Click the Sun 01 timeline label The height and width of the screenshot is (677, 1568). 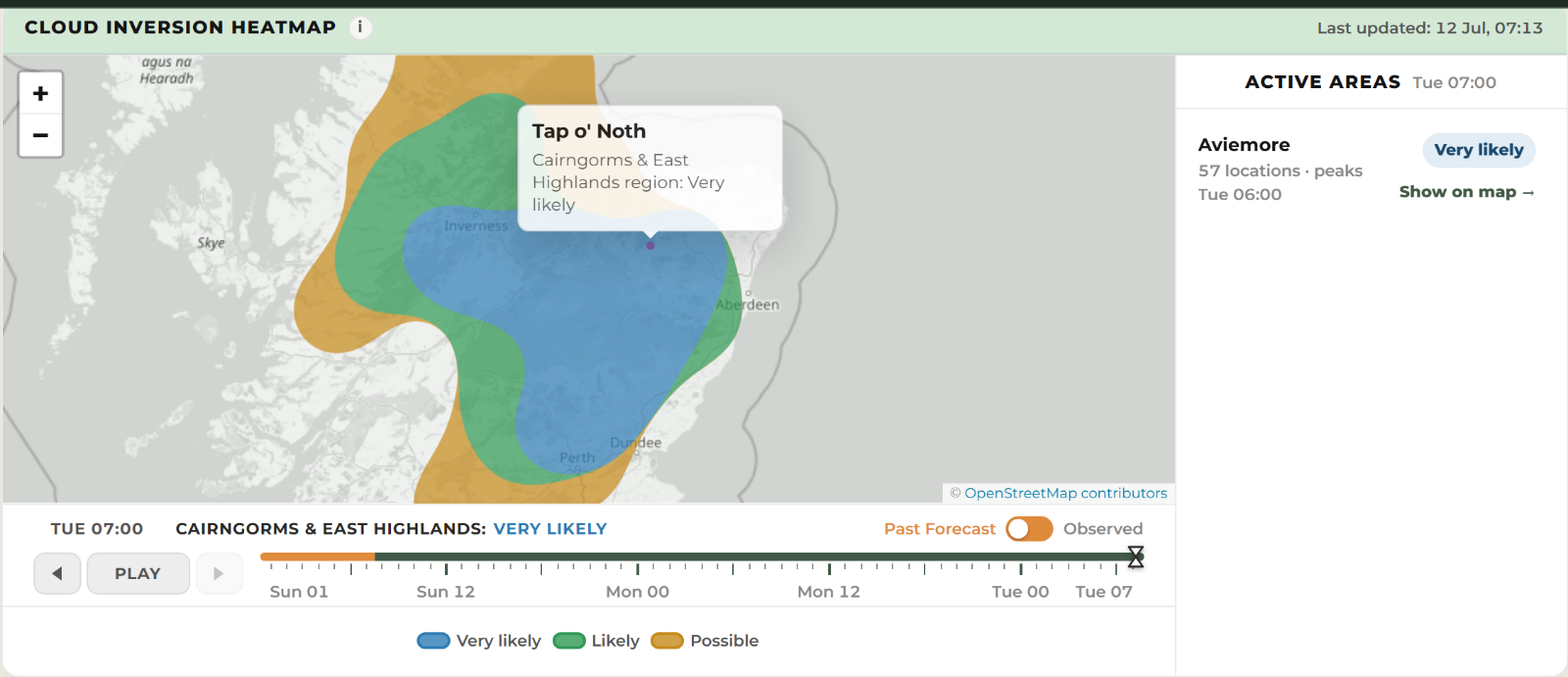299,592
